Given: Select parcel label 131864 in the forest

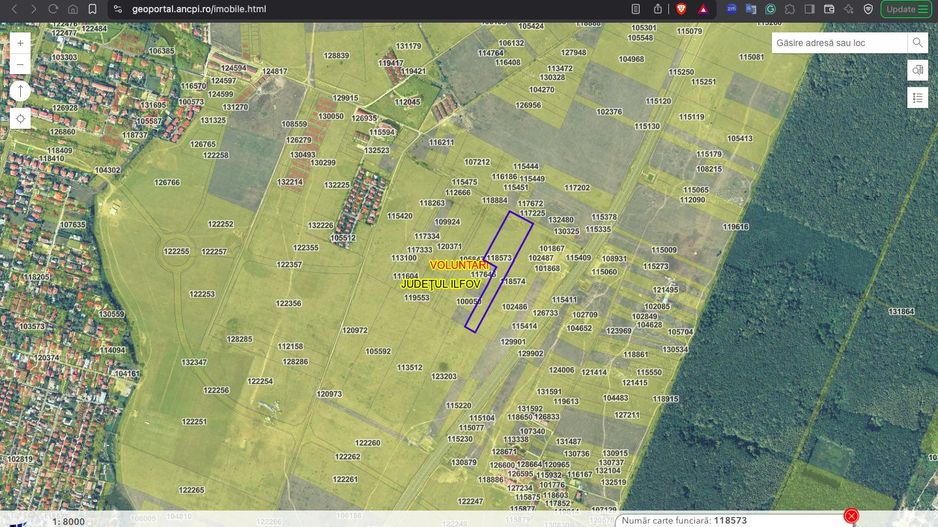Looking at the screenshot, I should [x=901, y=312].
